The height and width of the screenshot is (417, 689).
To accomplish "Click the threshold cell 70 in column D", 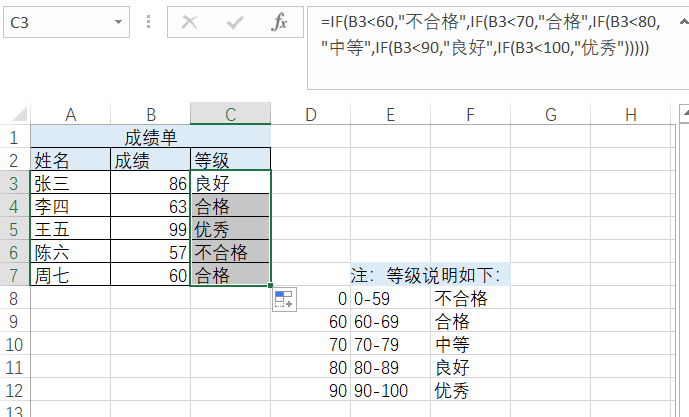I will point(311,344).
